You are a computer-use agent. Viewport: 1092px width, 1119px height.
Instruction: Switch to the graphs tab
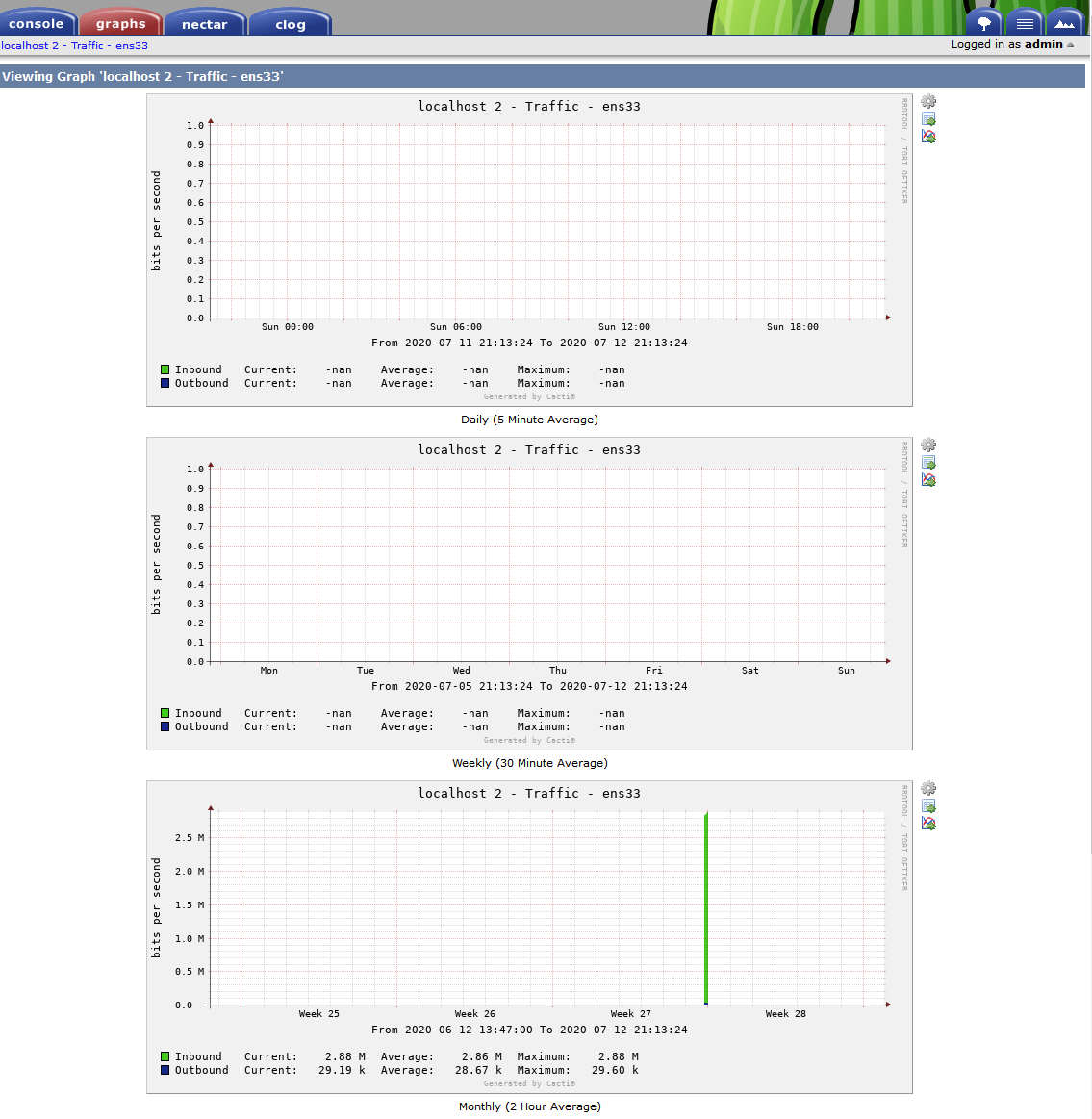[x=120, y=23]
